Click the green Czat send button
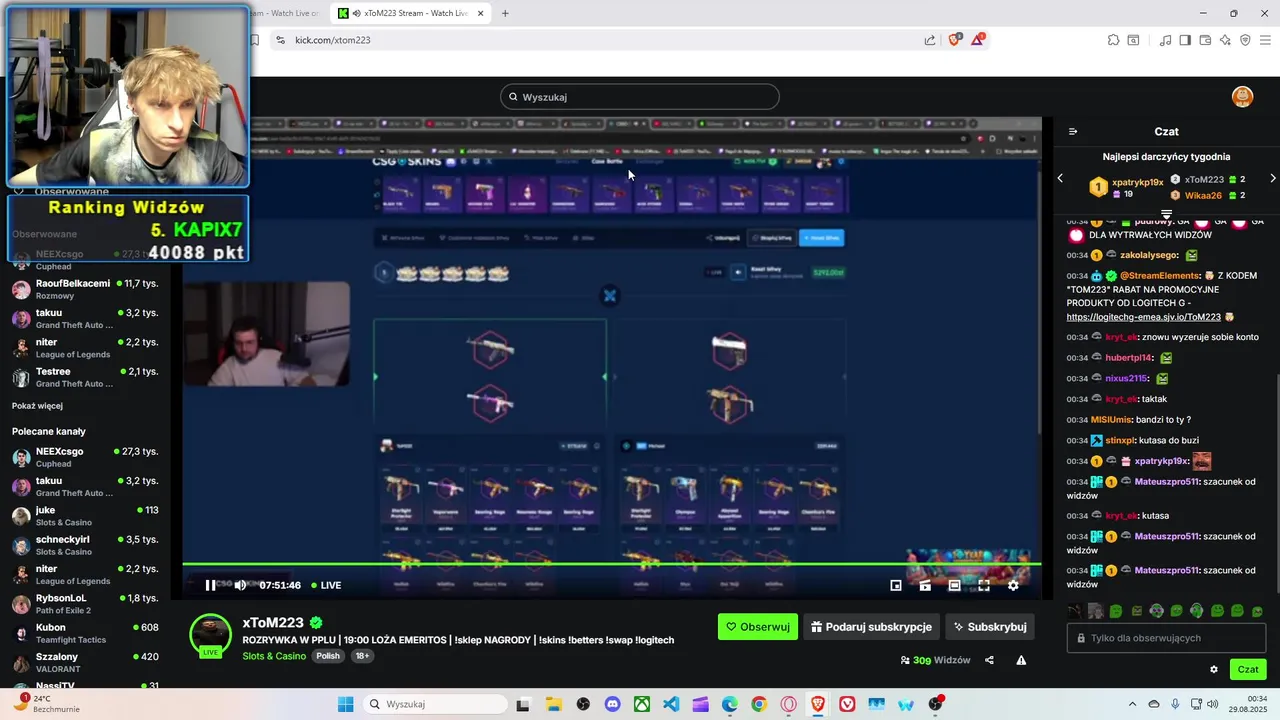This screenshot has width=1280, height=720. [1248, 669]
